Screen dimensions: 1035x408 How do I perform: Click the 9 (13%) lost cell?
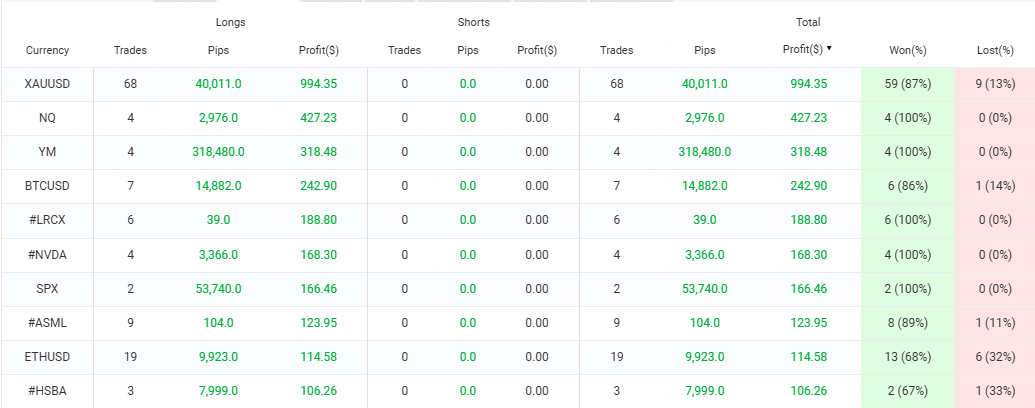point(995,84)
